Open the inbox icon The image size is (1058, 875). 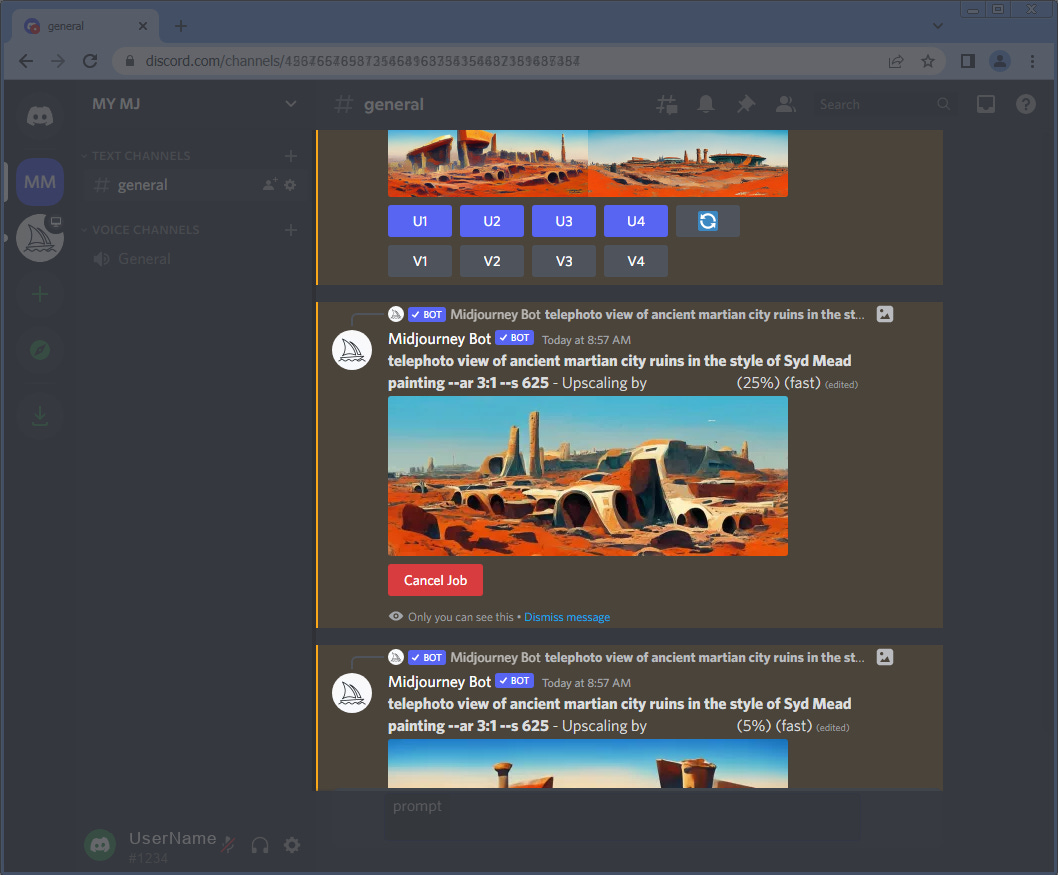986,105
